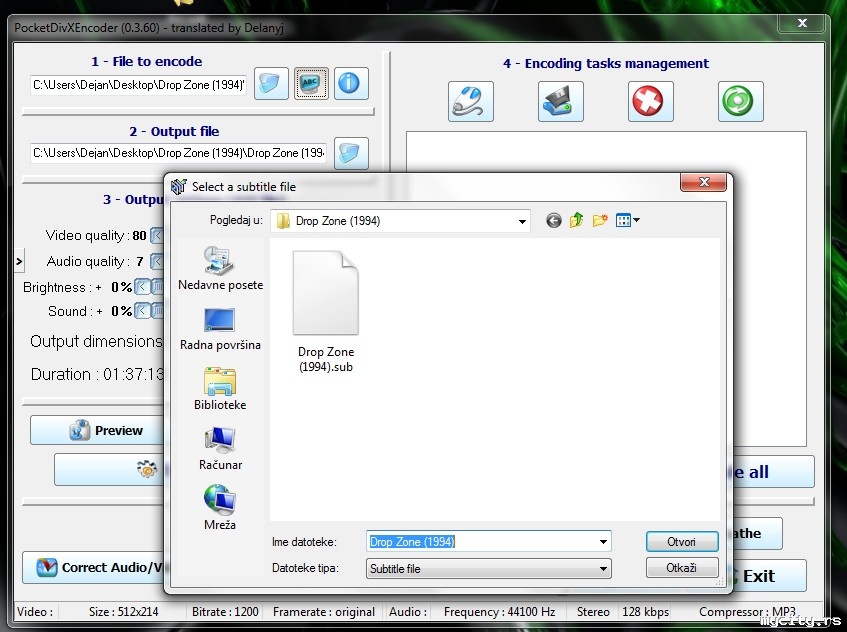Close the Select a subtitle file dialog

(703, 182)
